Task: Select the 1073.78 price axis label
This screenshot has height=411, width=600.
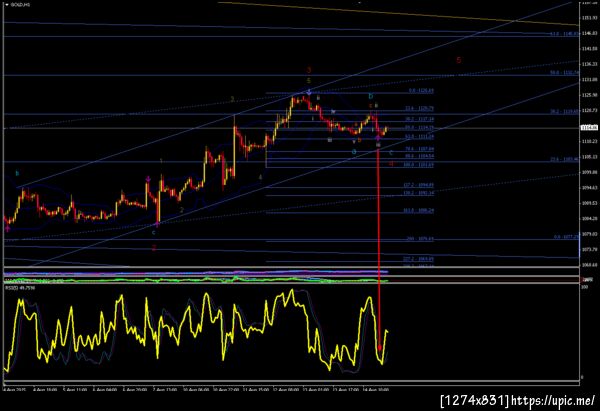Action: 589,250
